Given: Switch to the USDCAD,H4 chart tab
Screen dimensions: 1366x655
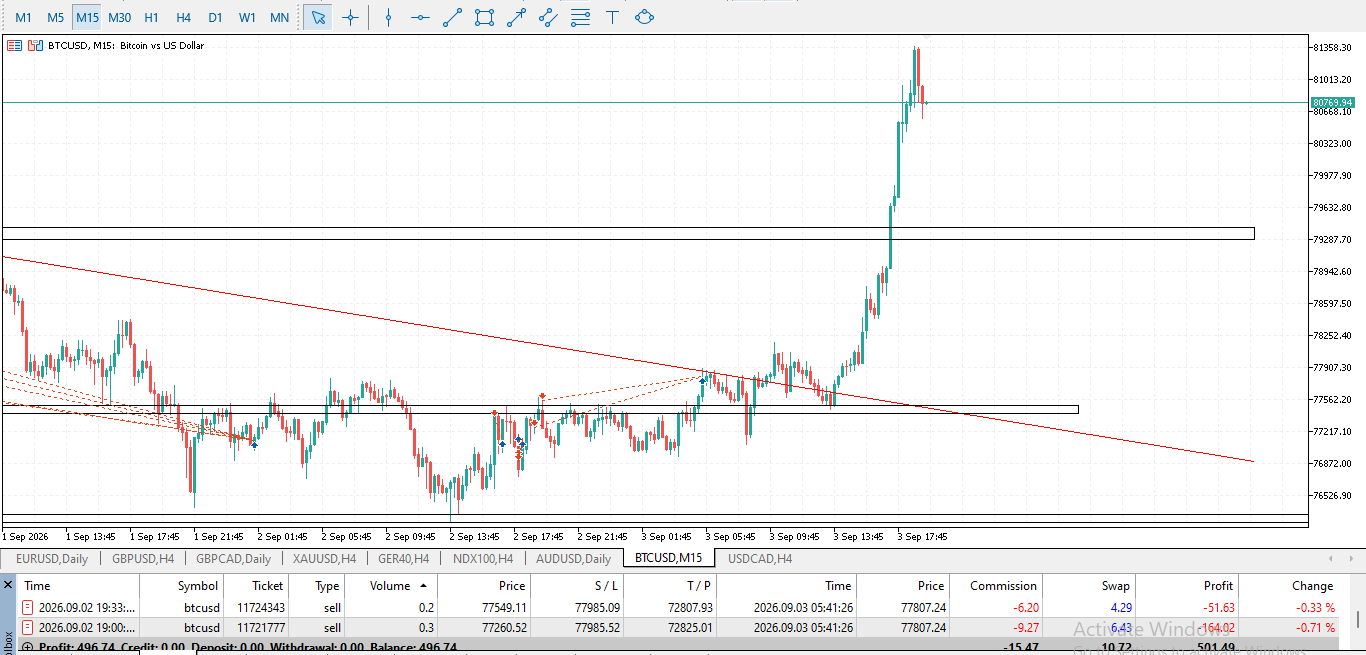Looking at the screenshot, I should [760, 559].
